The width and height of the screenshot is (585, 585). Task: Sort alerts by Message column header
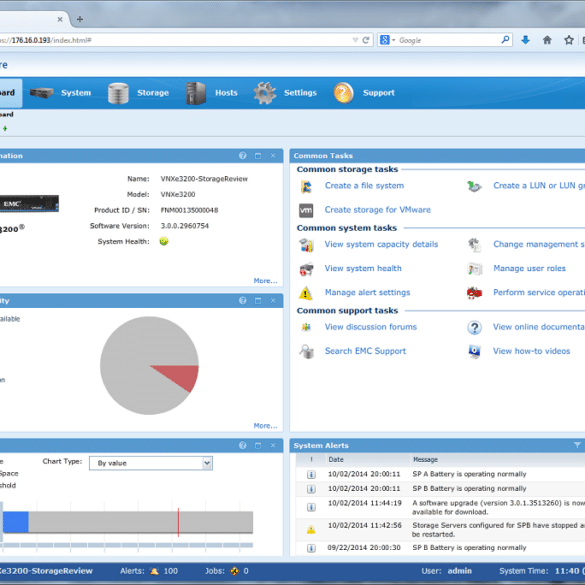coord(425,460)
